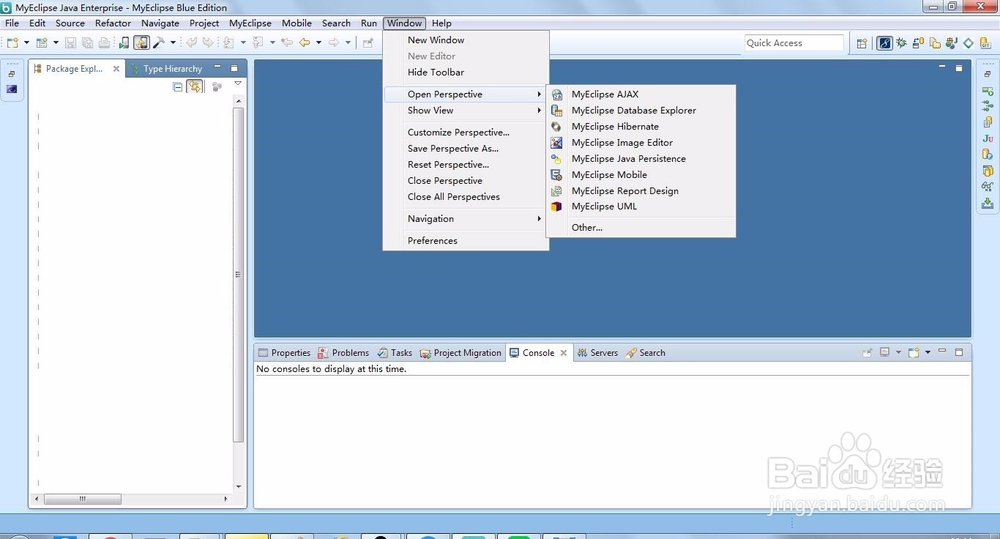1000x539 pixels.
Task: Open the Package Explorer View Menu triangle
Action: [238, 84]
